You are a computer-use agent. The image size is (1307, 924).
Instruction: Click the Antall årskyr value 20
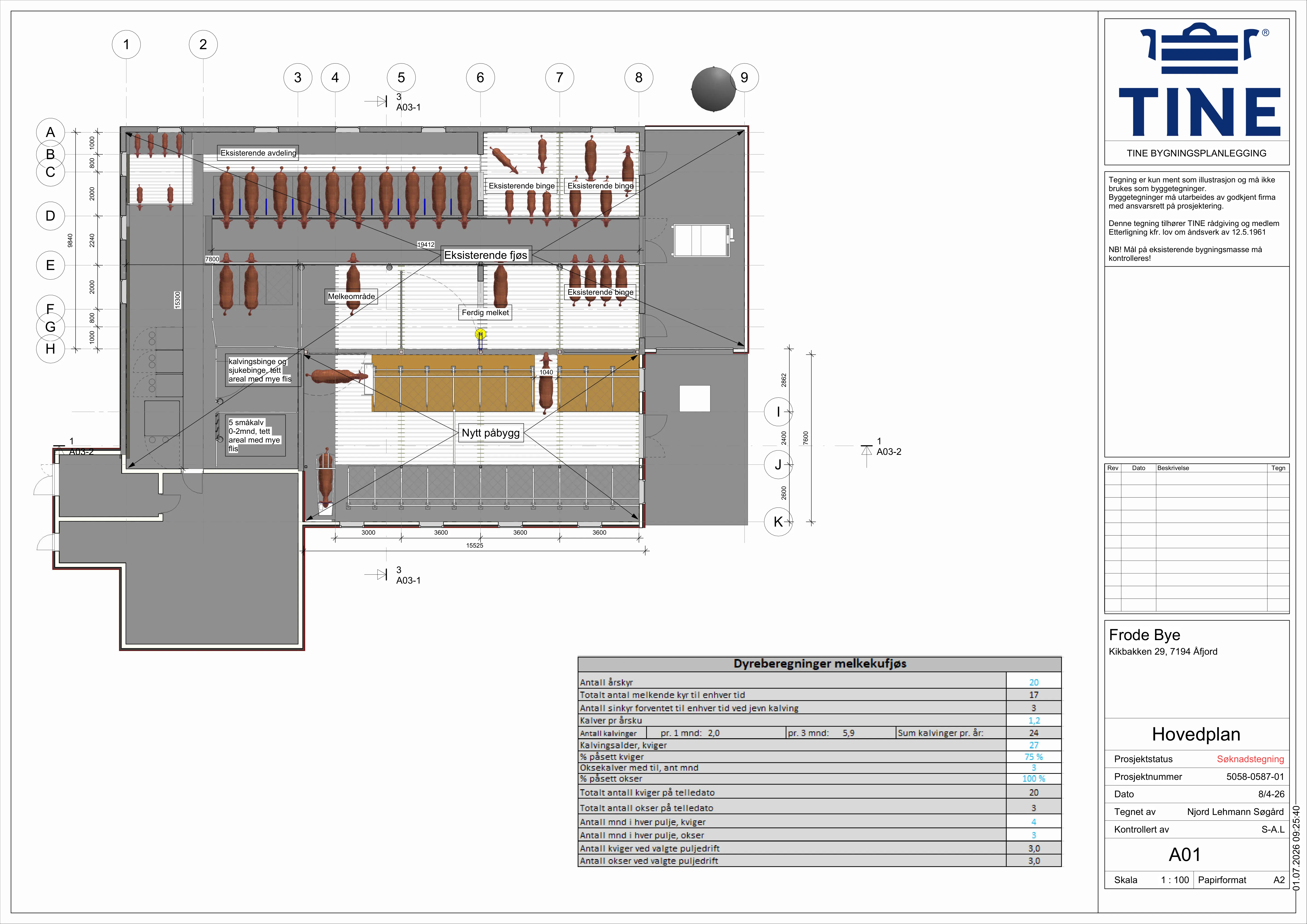point(1034,682)
